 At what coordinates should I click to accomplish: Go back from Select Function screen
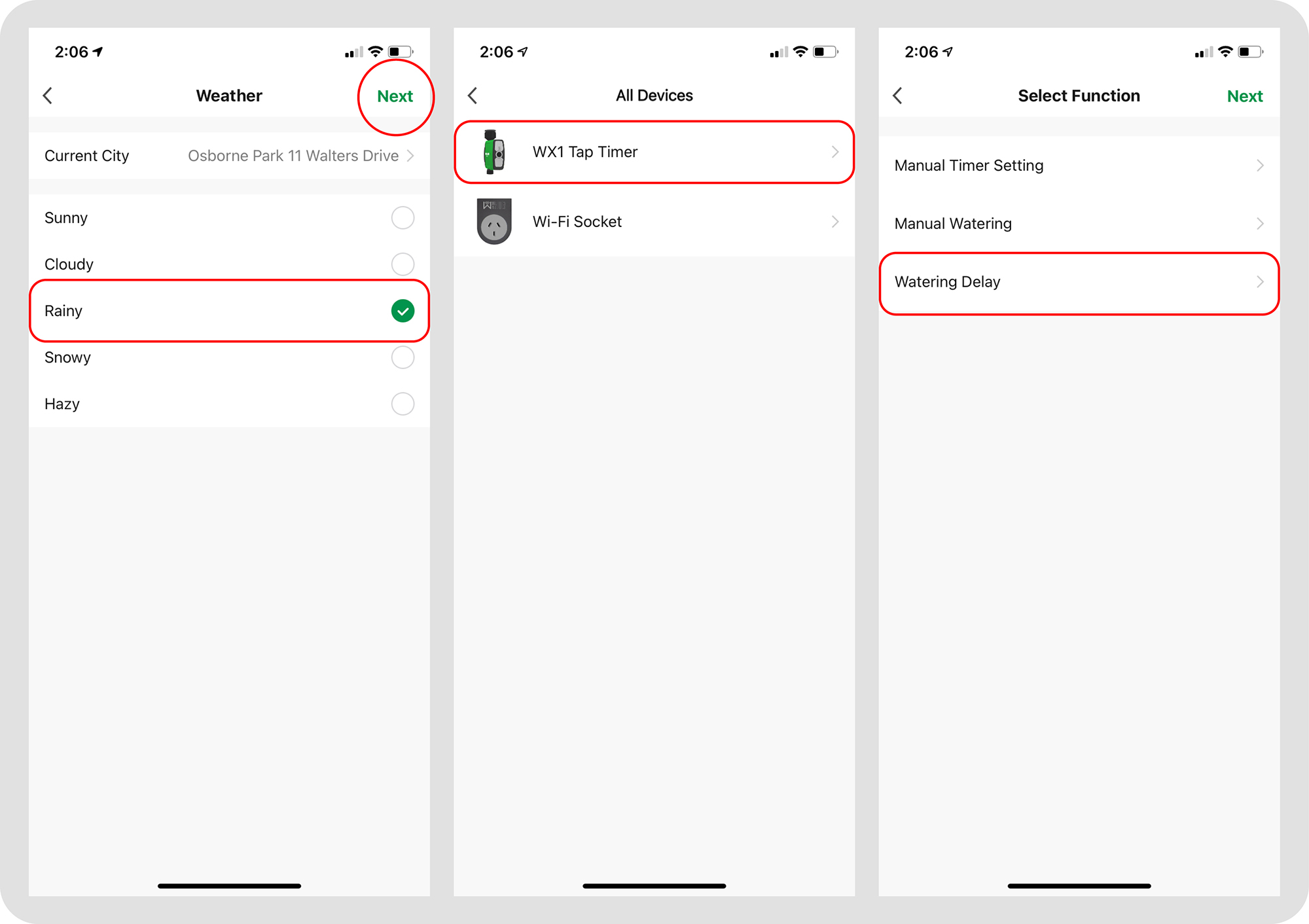tap(897, 96)
